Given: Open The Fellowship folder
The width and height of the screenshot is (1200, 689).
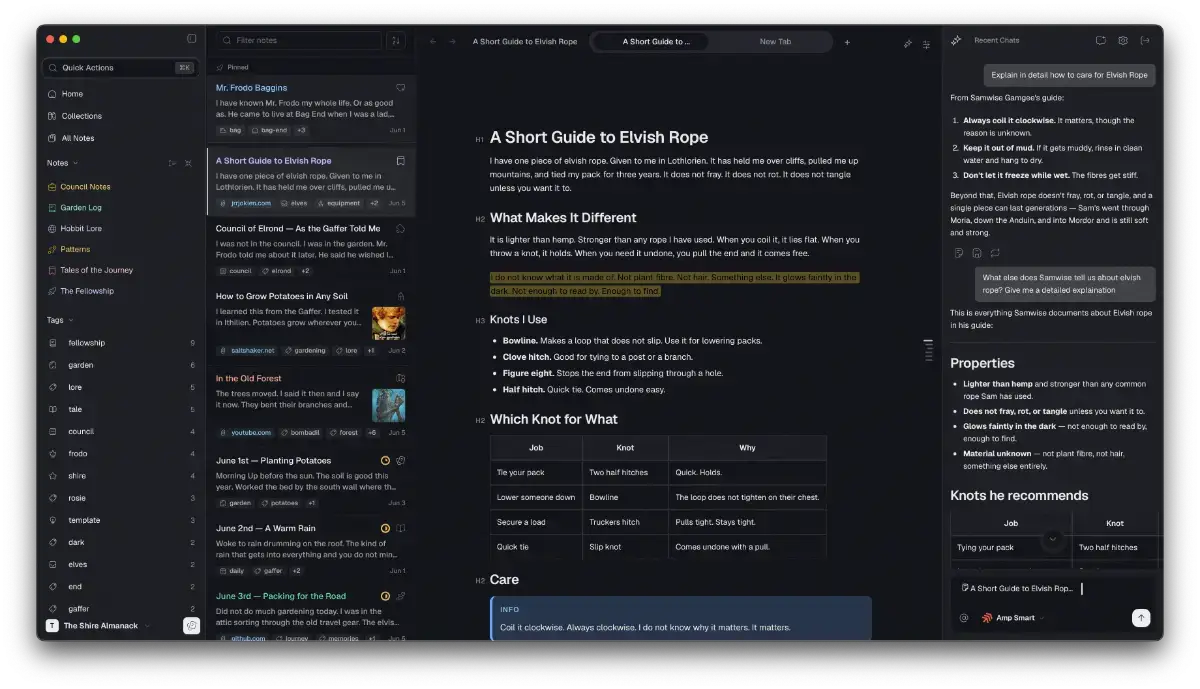Looking at the screenshot, I should (x=122, y=292).
